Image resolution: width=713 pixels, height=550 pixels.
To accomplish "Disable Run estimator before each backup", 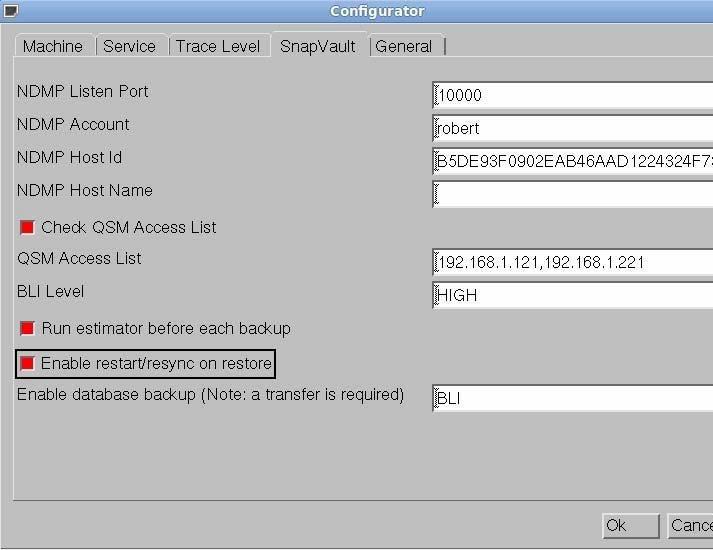I will (x=28, y=329).
